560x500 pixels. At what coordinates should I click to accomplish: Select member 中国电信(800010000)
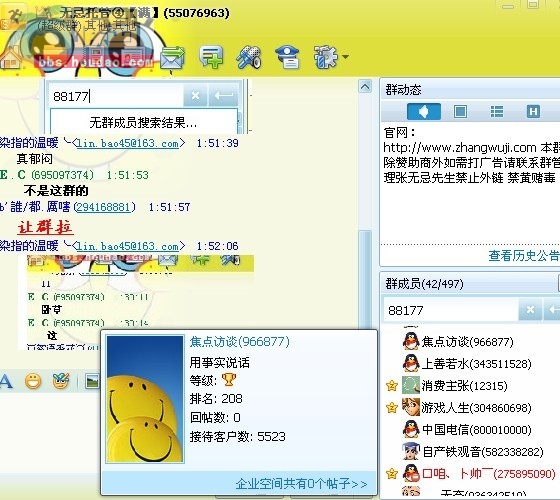point(476,430)
